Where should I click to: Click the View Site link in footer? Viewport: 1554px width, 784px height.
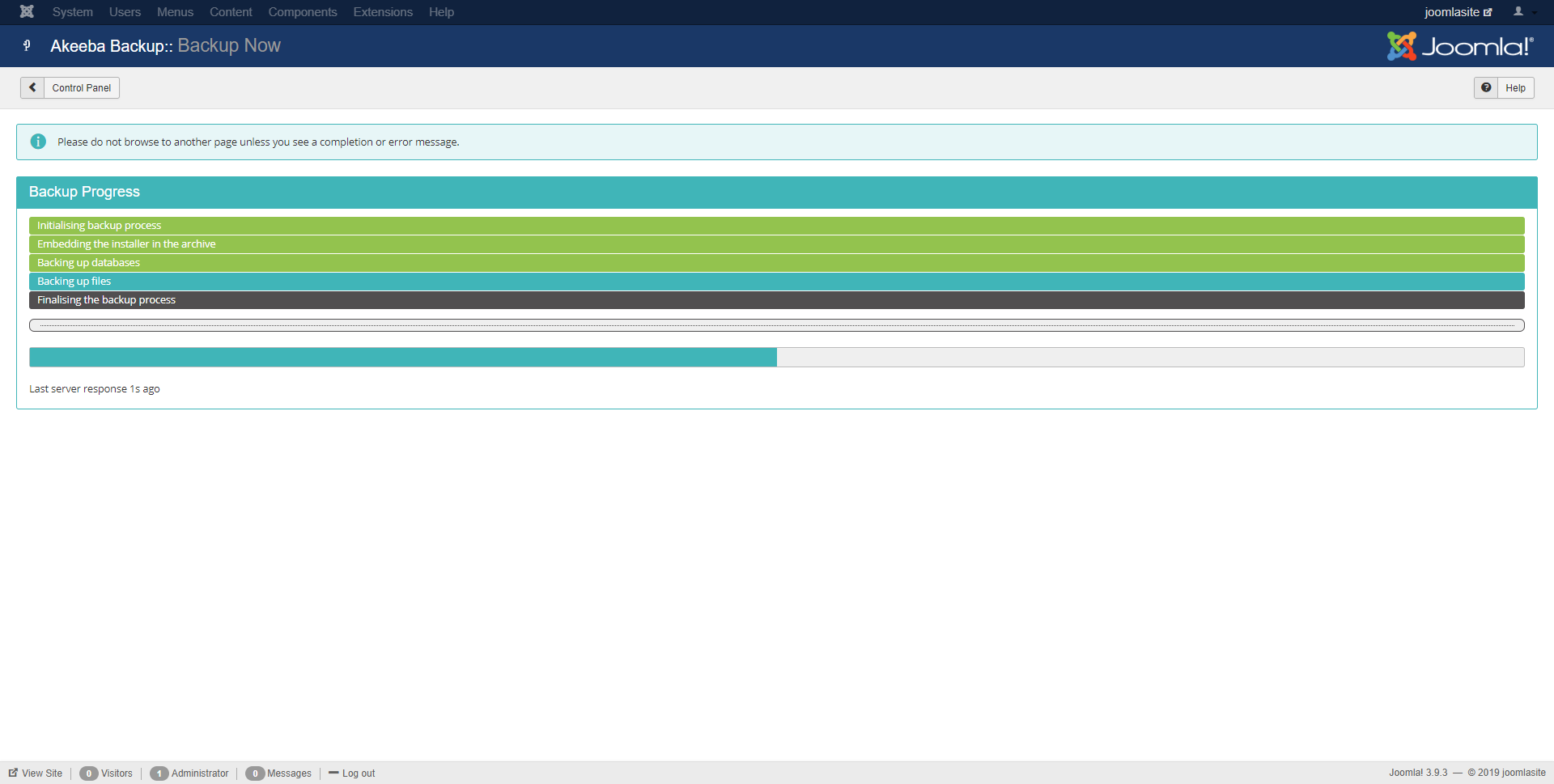(41, 773)
